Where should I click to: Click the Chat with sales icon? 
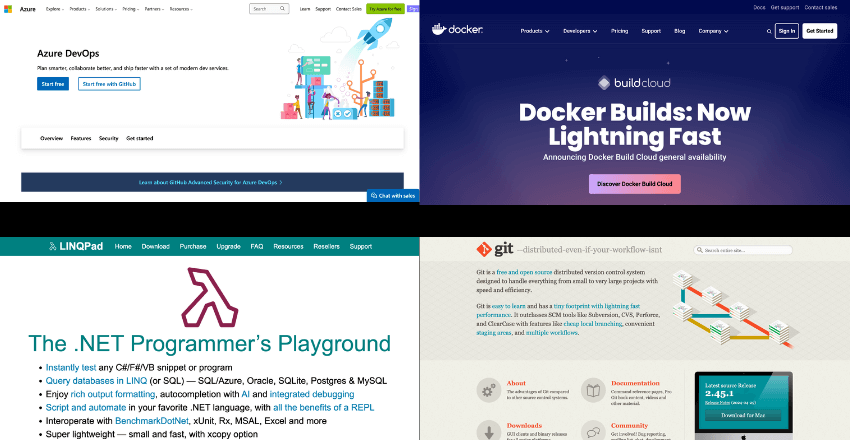tap(374, 196)
